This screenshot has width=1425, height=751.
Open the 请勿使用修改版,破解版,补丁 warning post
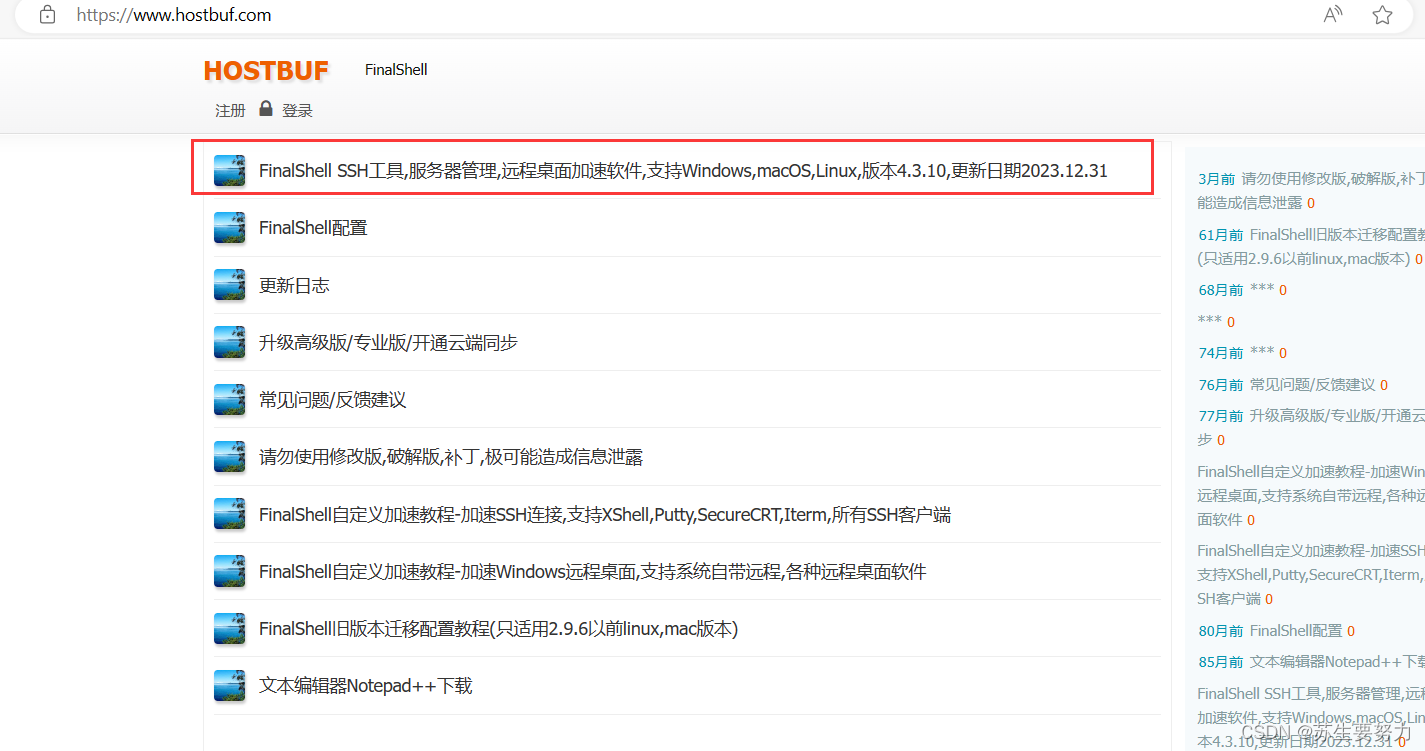point(451,457)
